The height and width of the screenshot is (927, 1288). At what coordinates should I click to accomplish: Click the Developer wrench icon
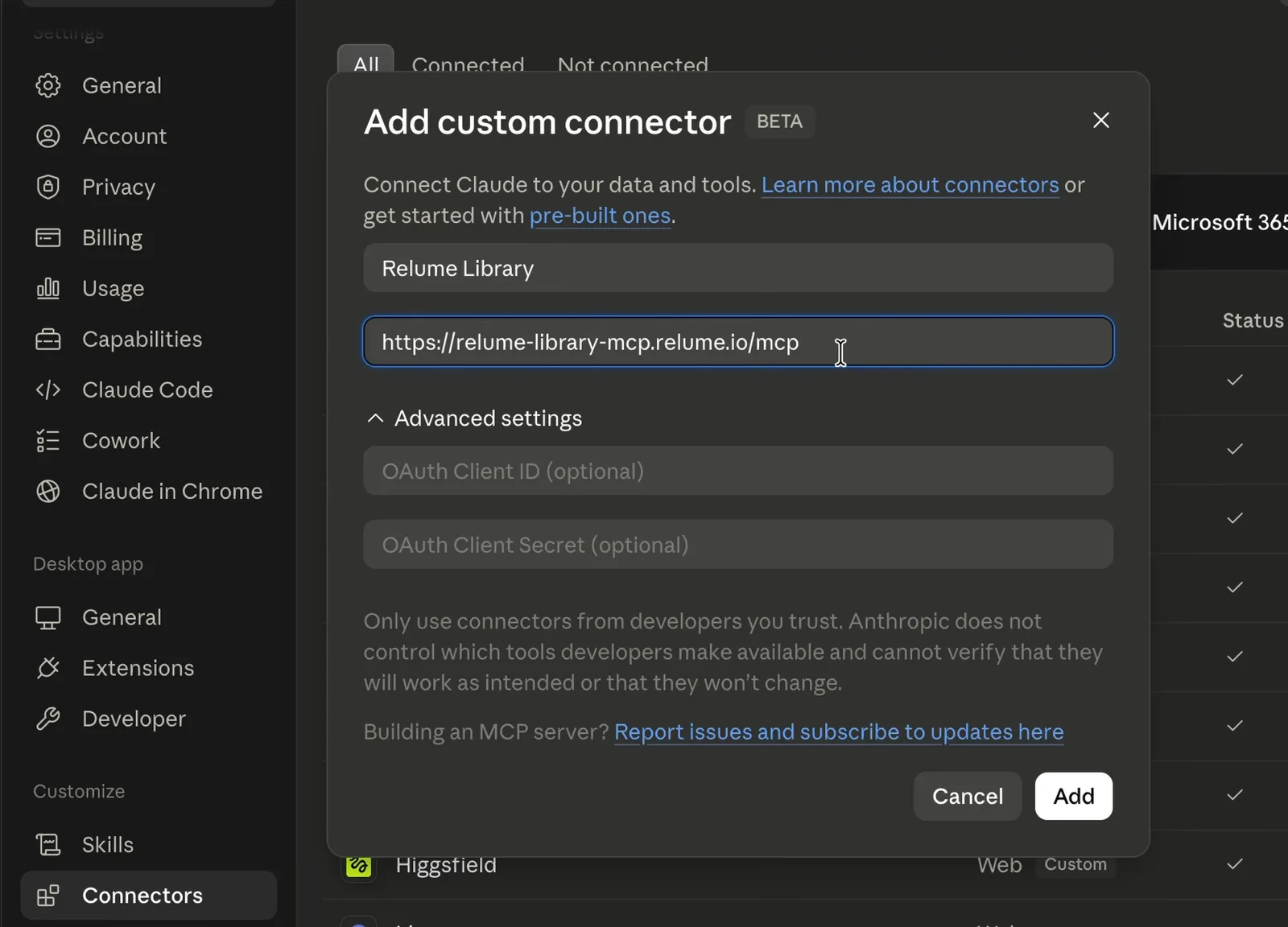tap(48, 719)
